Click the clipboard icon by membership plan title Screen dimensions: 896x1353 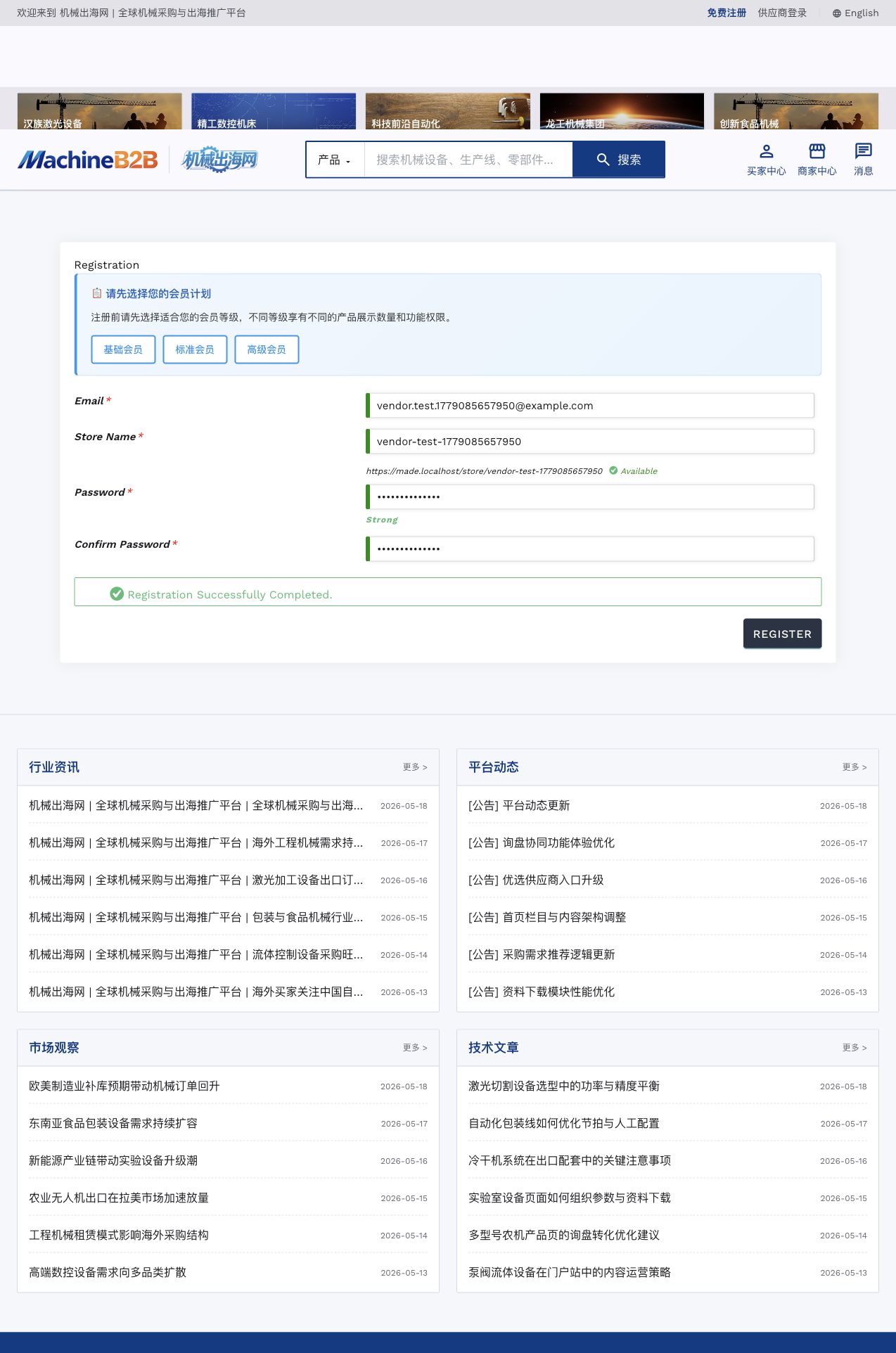[97, 293]
